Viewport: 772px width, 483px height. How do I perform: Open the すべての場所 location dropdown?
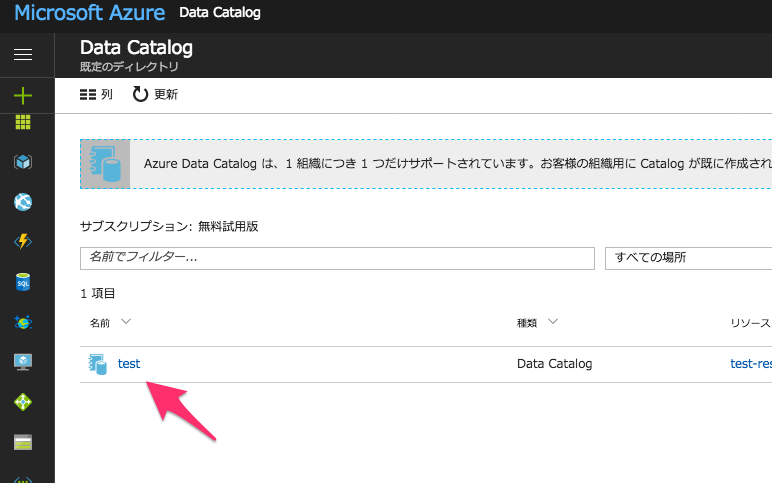pos(688,258)
